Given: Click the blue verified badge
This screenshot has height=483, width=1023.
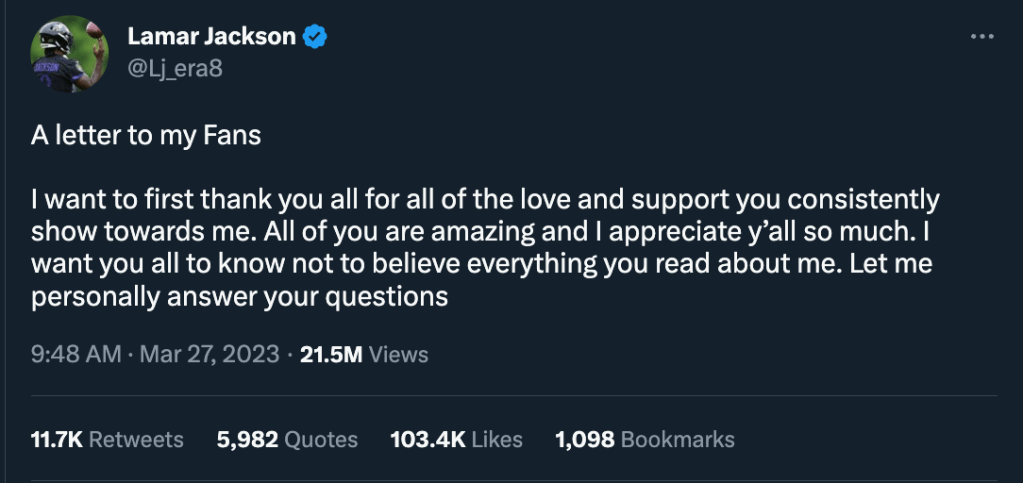Looking at the screenshot, I should 316,38.
